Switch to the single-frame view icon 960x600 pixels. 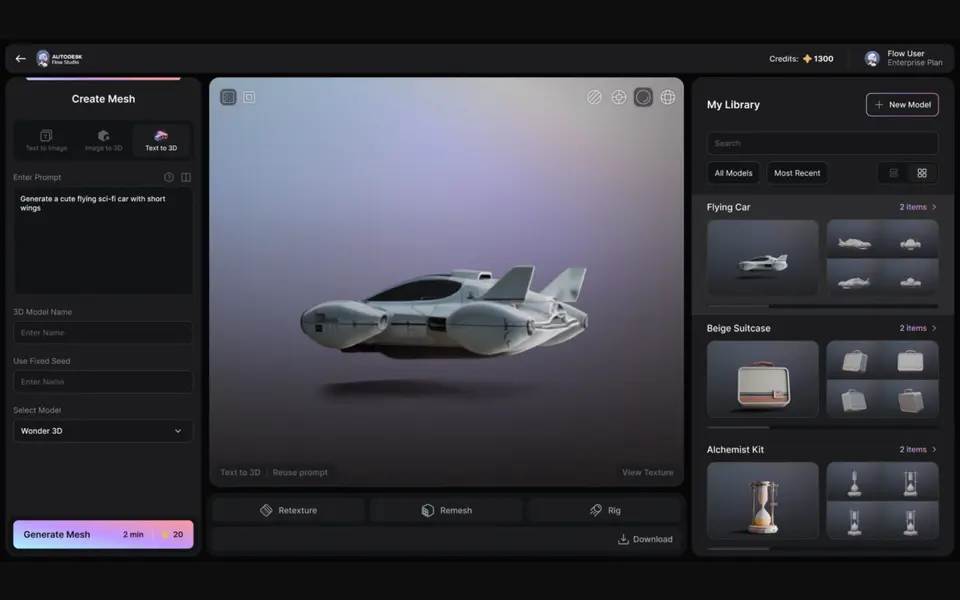(249, 97)
